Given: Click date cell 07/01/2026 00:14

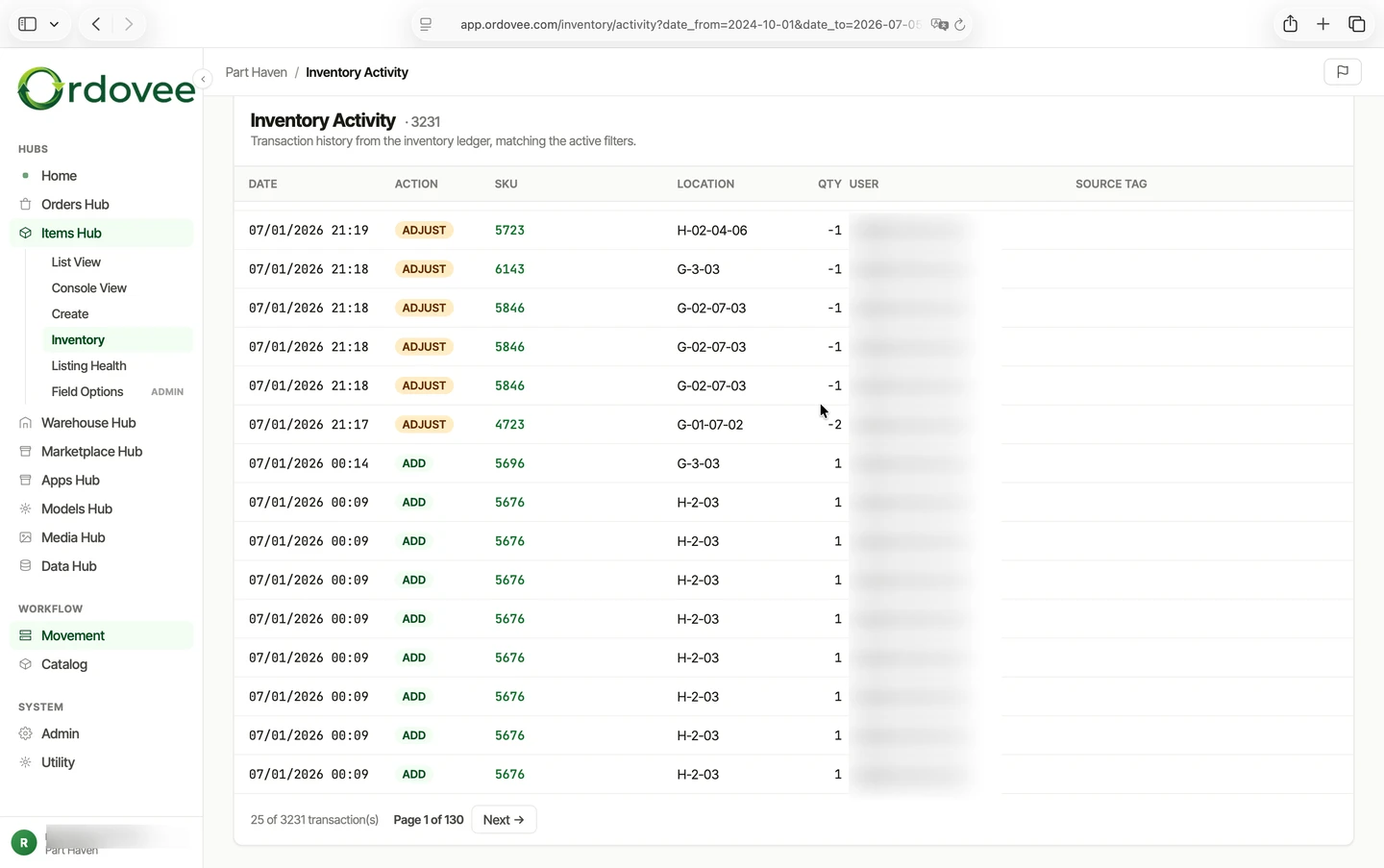Looking at the screenshot, I should click(309, 463).
